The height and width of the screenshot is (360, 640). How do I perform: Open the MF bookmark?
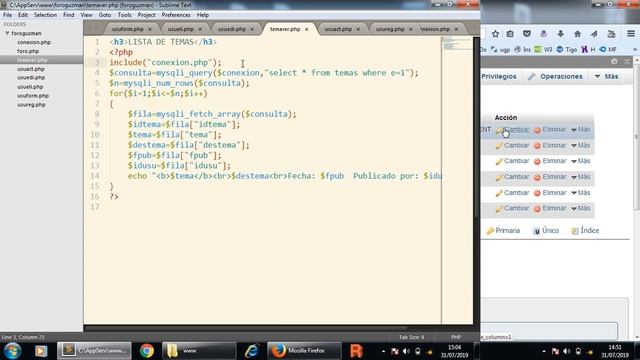pos(608,49)
